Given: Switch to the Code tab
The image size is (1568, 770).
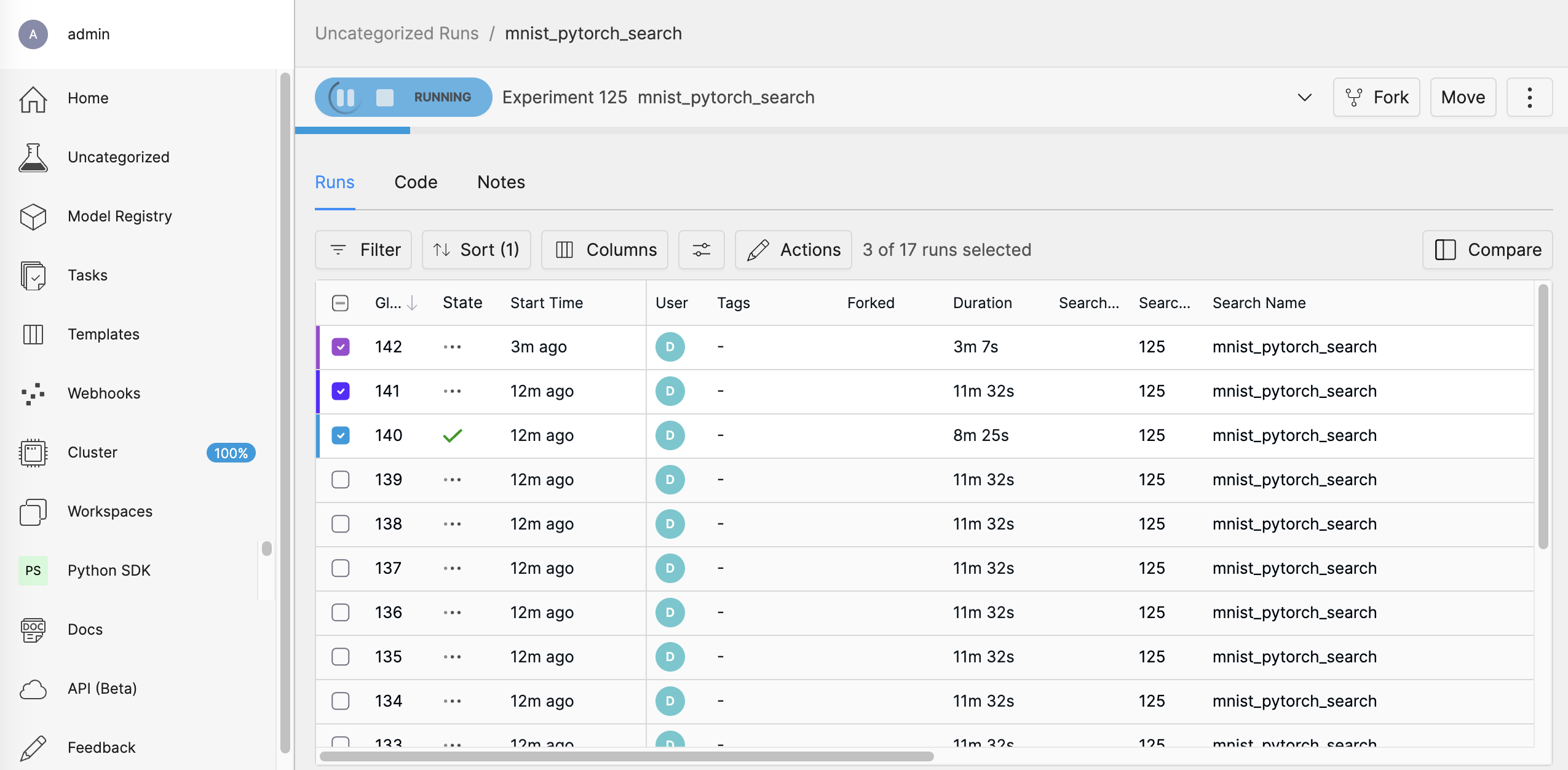Looking at the screenshot, I should [x=416, y=182].
